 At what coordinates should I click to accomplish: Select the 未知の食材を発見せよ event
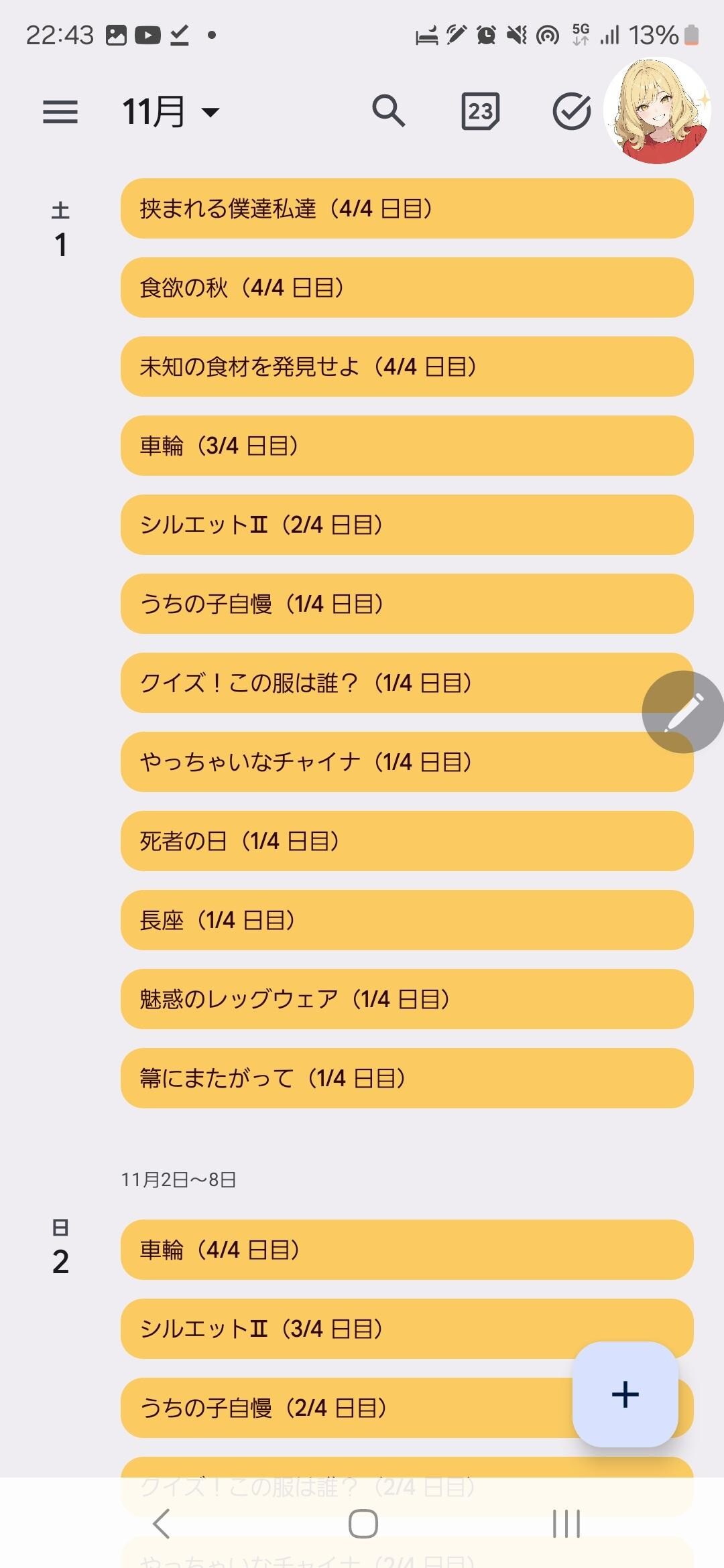(406, 367)
